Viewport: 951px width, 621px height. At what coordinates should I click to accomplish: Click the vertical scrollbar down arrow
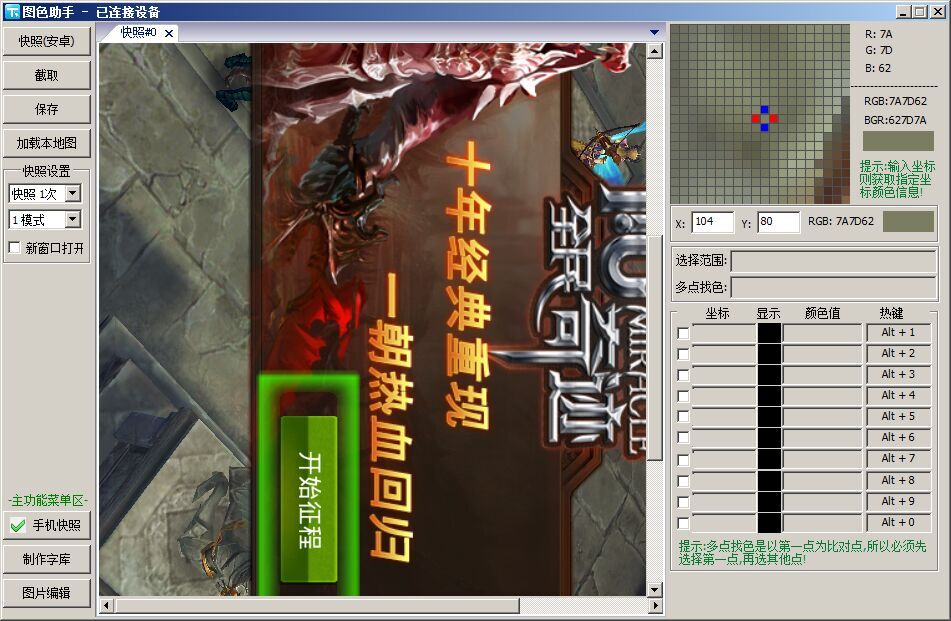pos(654,589)
